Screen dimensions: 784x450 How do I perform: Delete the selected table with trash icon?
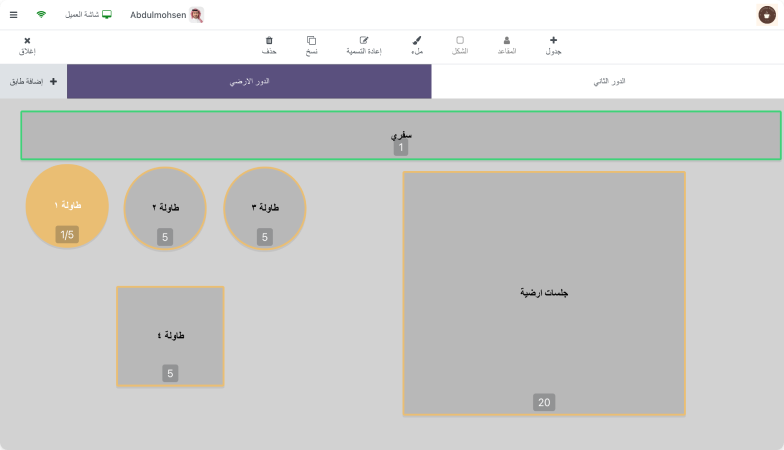269,41
